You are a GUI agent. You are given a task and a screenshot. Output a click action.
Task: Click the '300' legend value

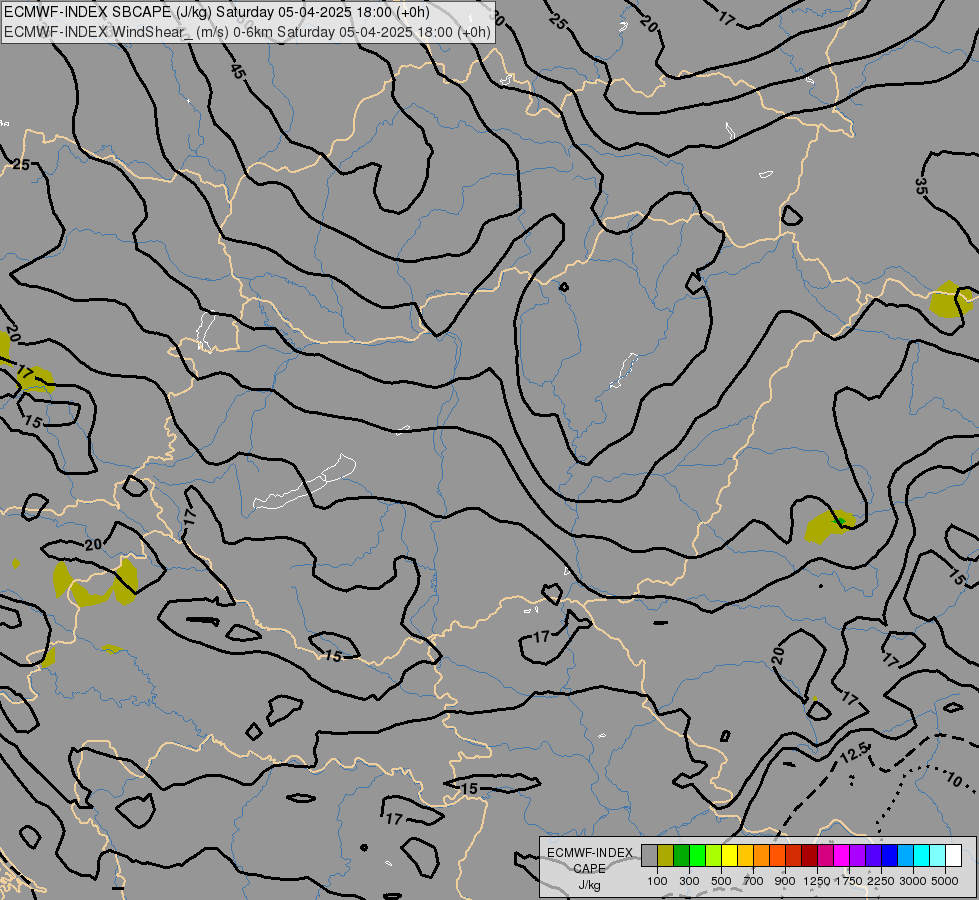coord(689,881)
